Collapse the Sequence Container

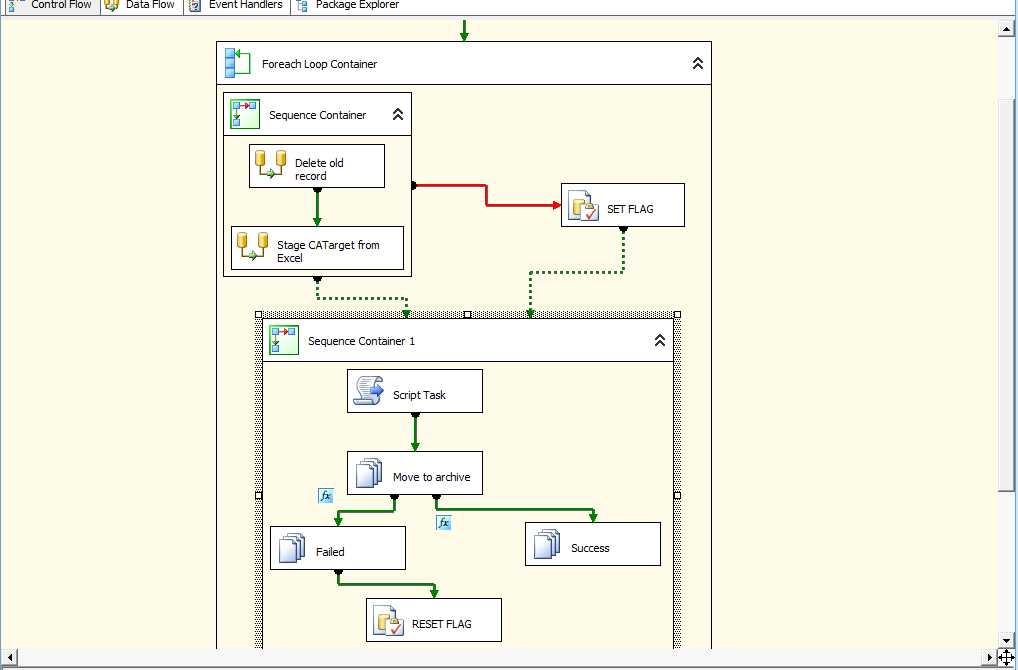pyautogui.click(x=398, y=114)
